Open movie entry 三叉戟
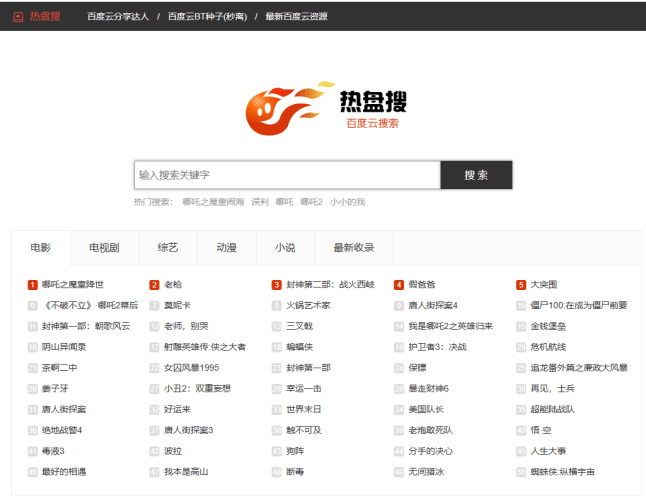Image resolution: width=646 pixels, height=500 pixels. 300,326
